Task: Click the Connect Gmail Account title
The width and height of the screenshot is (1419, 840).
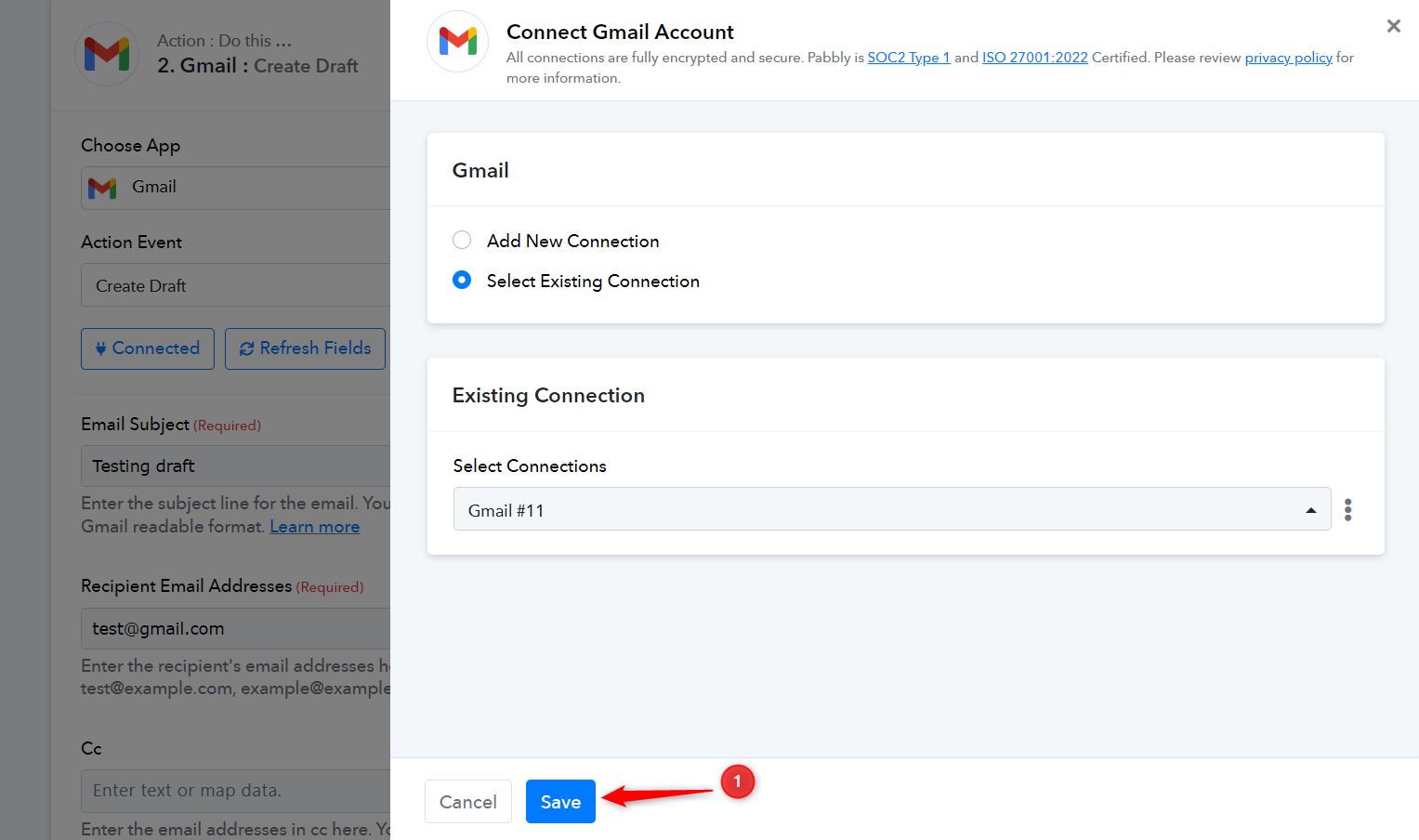Action: pos(620,33)
